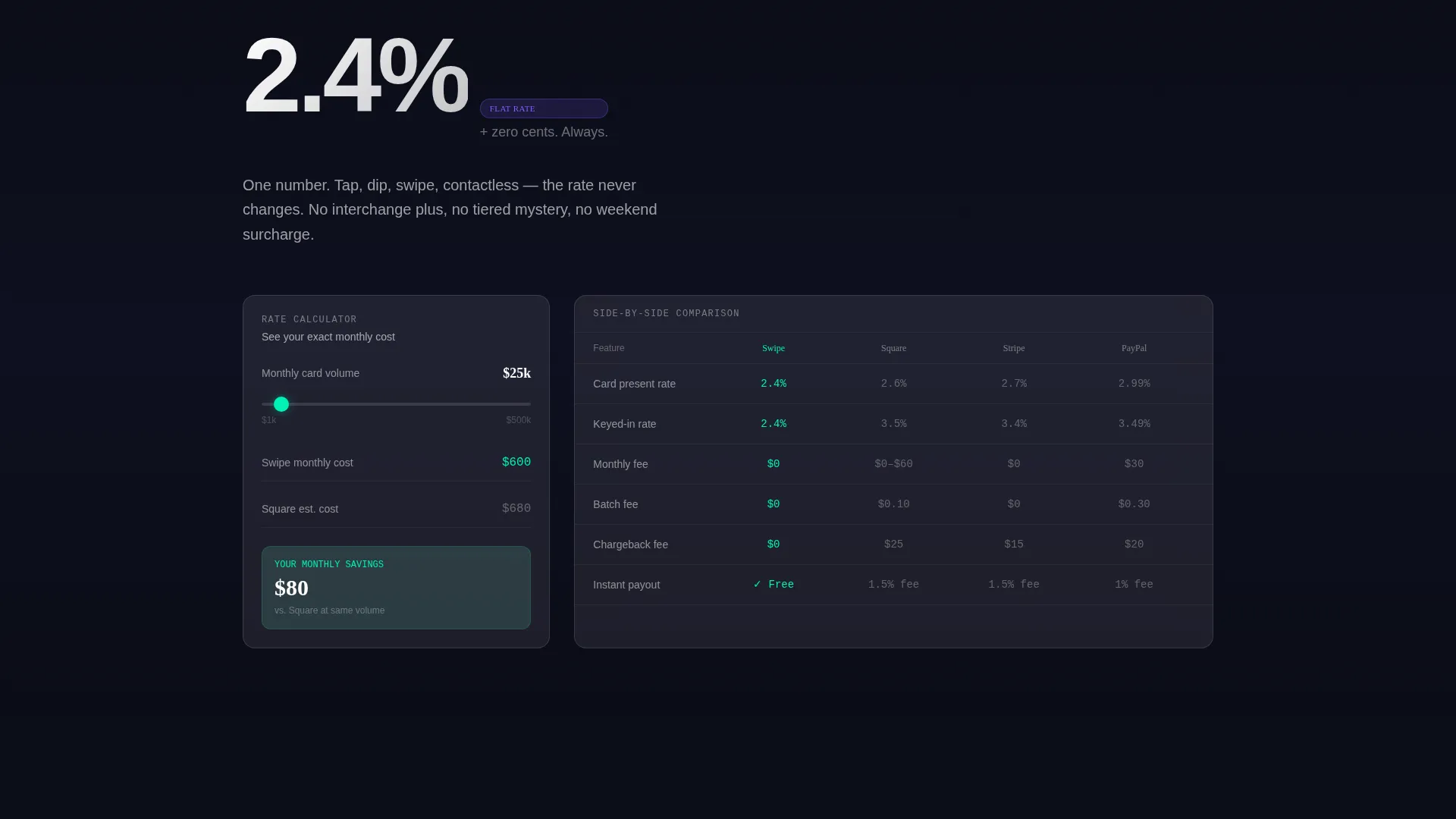Click the Stripe column header
The height and width of the screenshot is (819, 1456).
(x=1014, y=348)
